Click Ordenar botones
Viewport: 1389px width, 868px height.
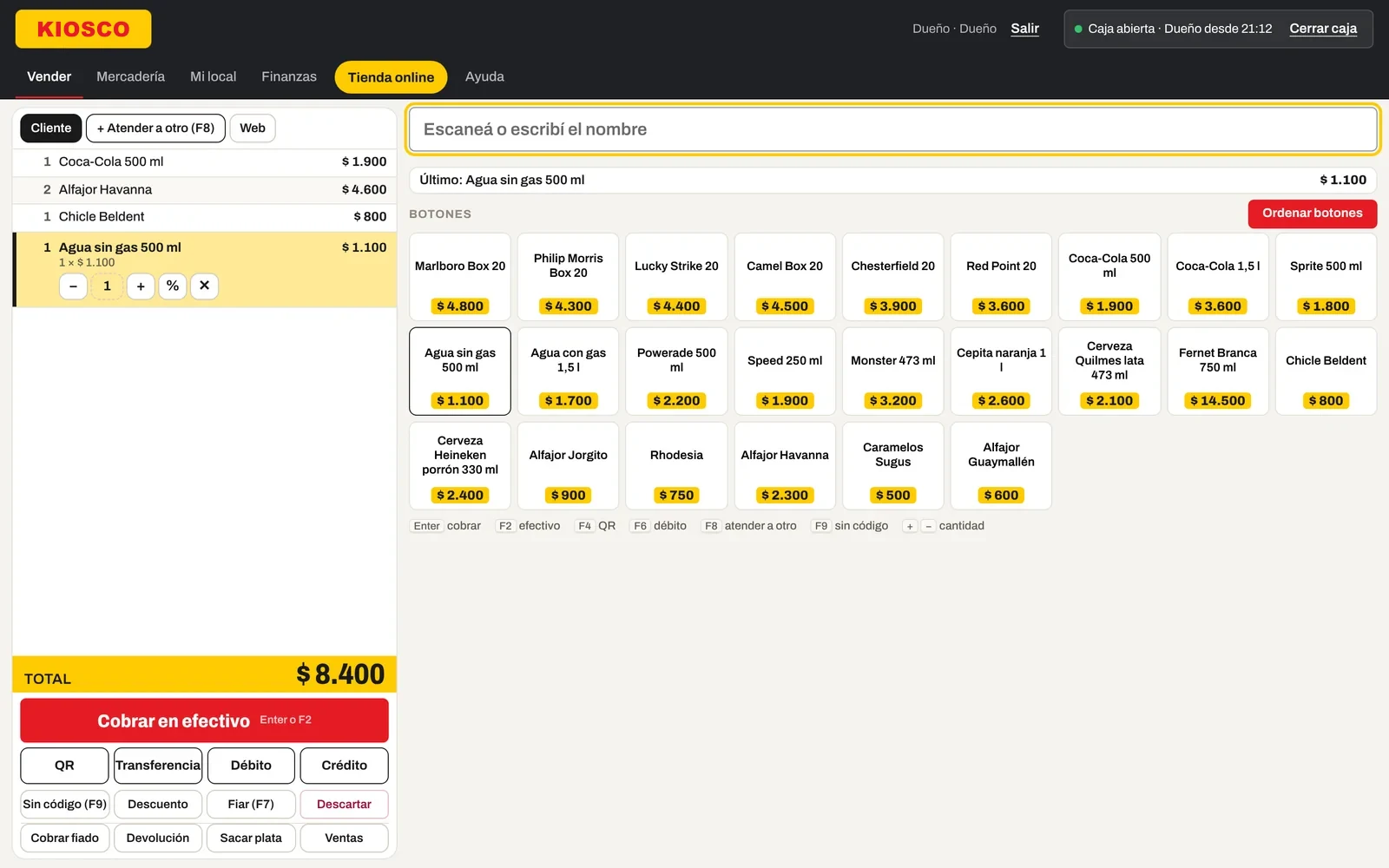(1313, 214)
